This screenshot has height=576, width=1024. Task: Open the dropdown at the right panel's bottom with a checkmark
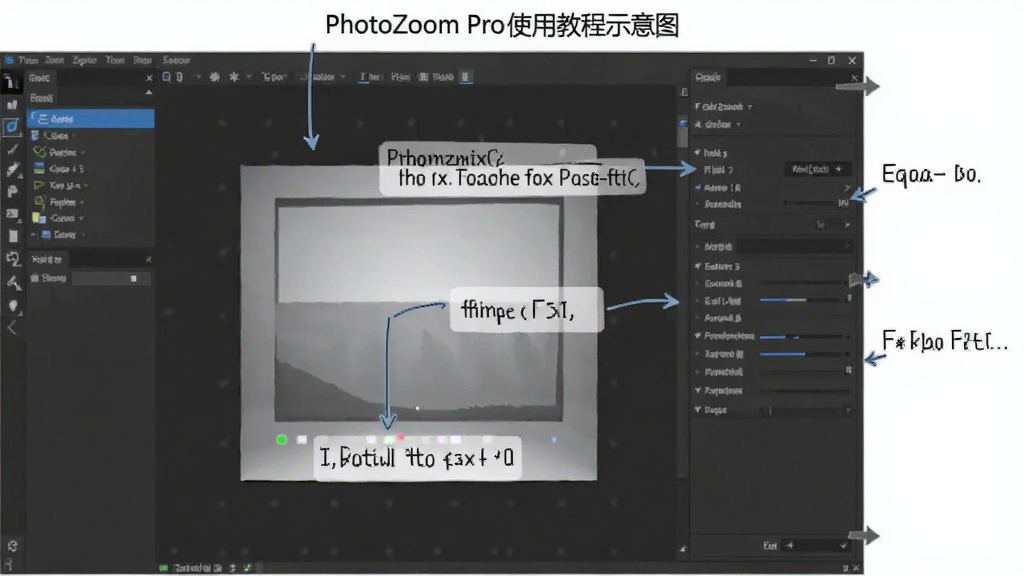(x=816, y=545)
